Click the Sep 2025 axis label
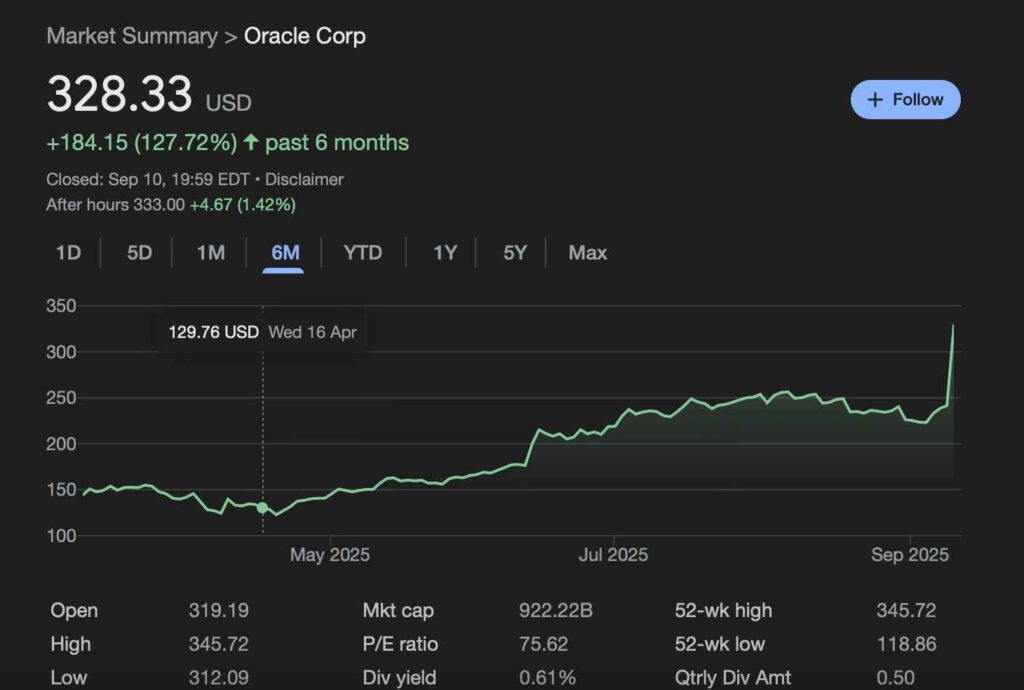The width and height of the screenshot is (1024, 690). click(910, 555)
